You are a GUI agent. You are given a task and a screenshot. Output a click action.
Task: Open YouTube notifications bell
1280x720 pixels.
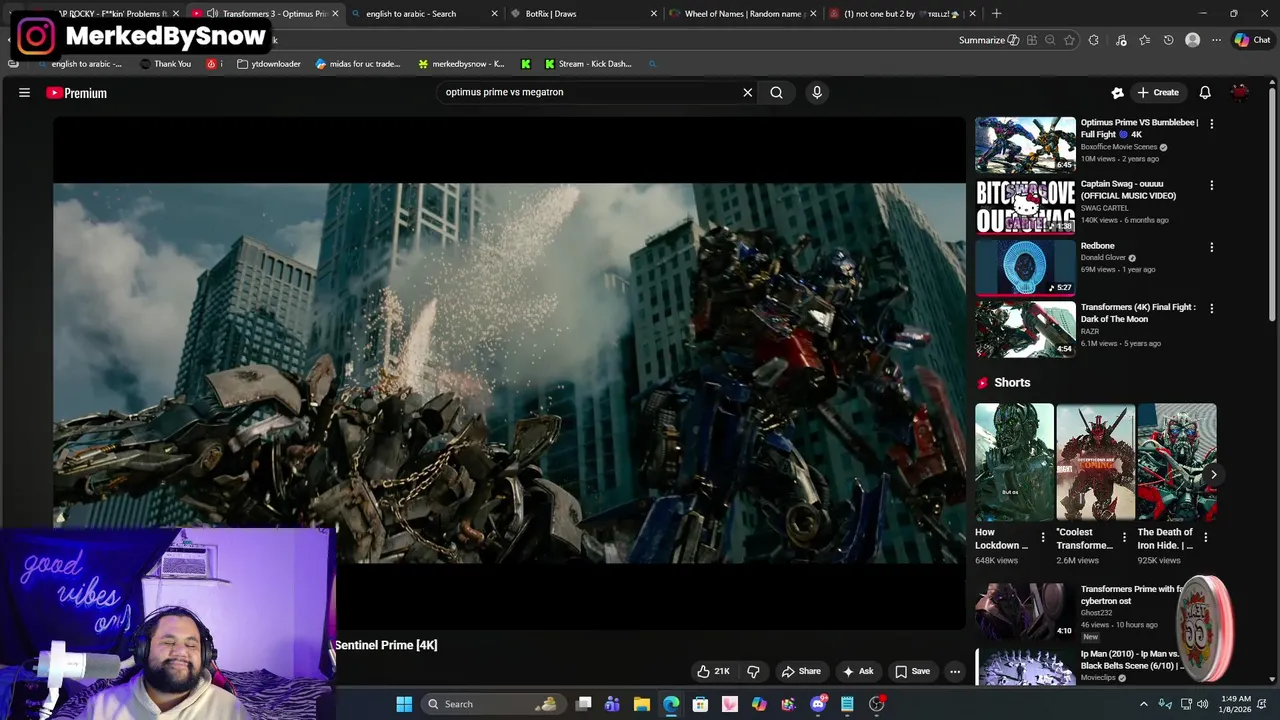pos(1205,92)
